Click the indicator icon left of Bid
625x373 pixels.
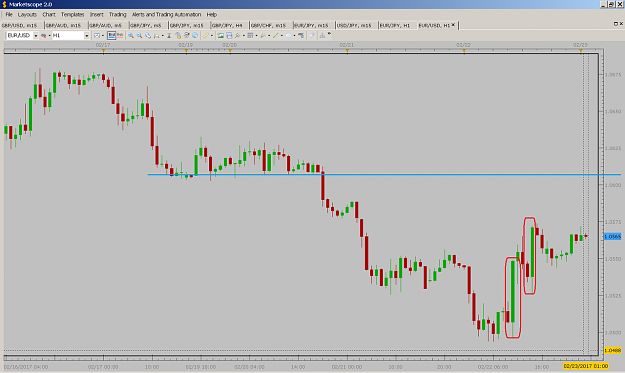point(97,35)
